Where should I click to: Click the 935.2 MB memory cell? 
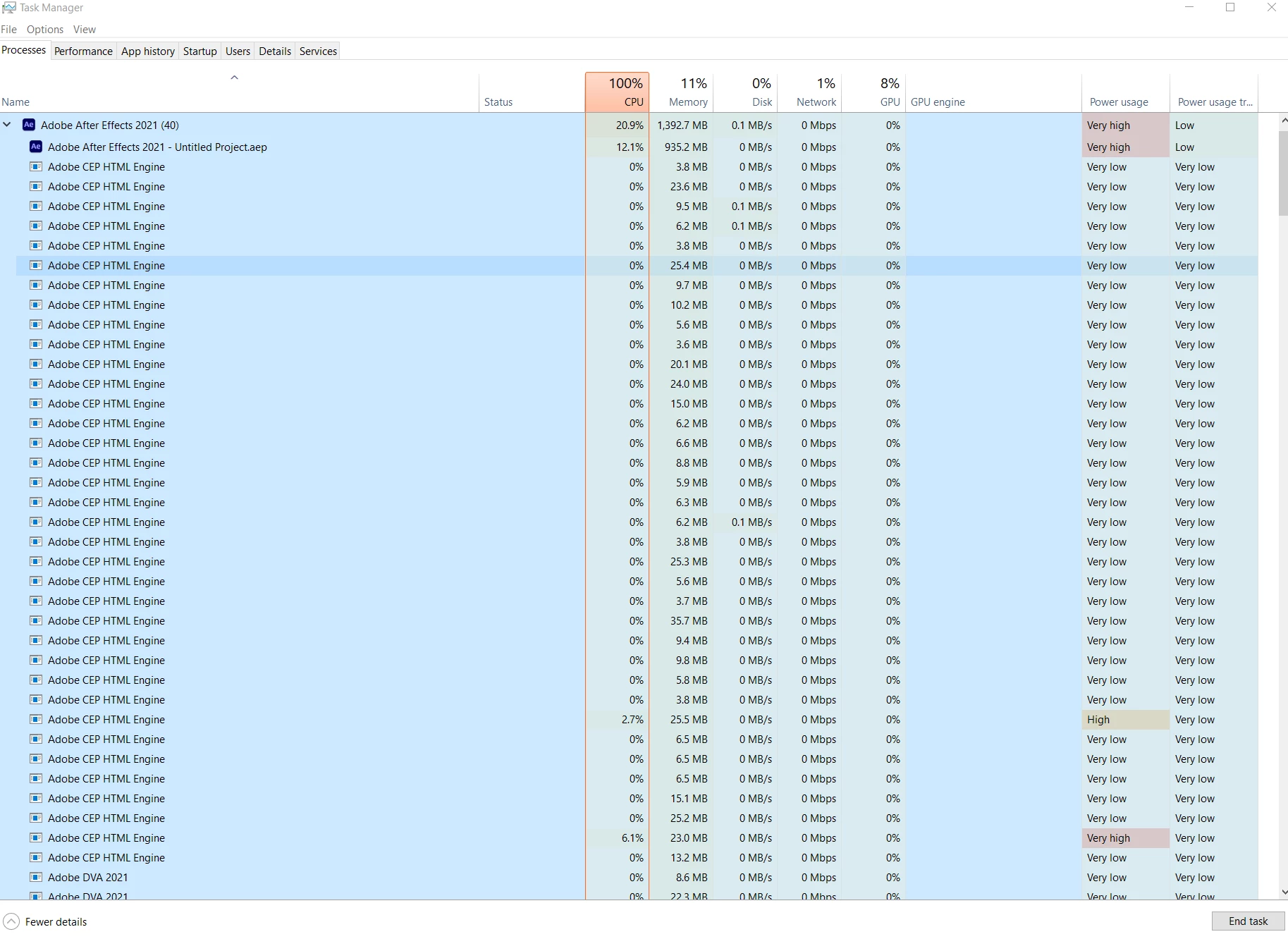(x=682, y=147)
